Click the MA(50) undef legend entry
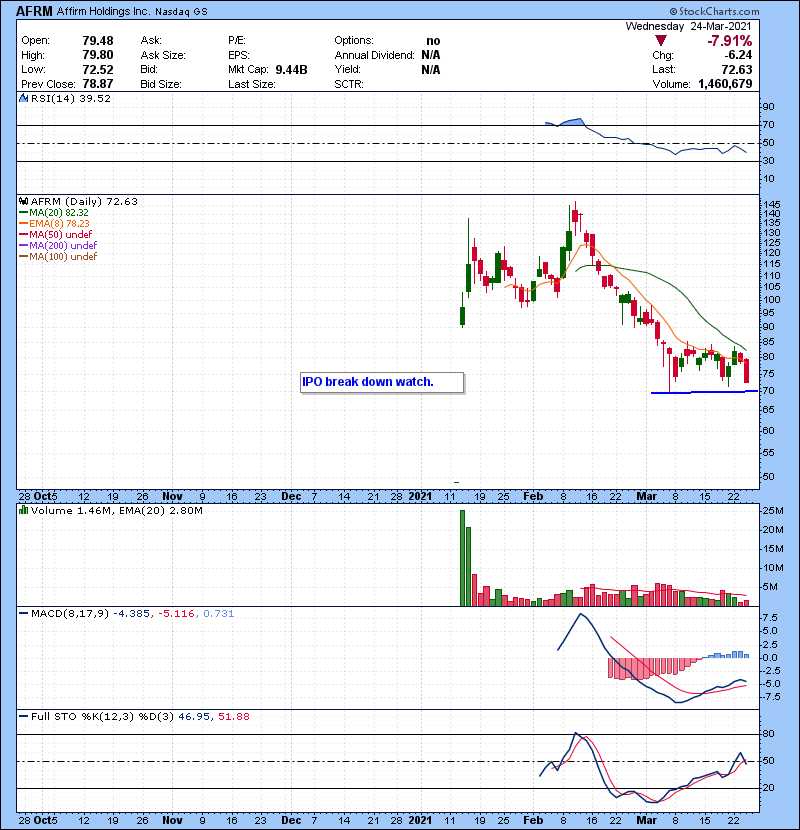The width and height of the screenshot is (800, 830). click(x=55, y=234)
